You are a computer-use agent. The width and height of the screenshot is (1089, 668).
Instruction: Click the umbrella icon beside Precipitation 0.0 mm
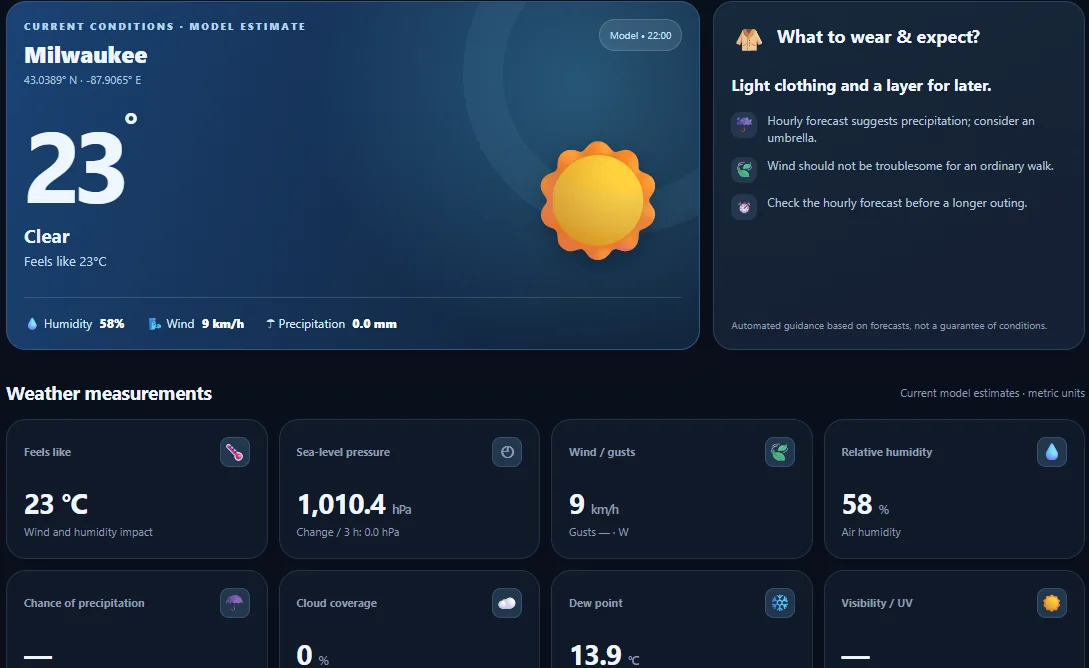(270, 324)
